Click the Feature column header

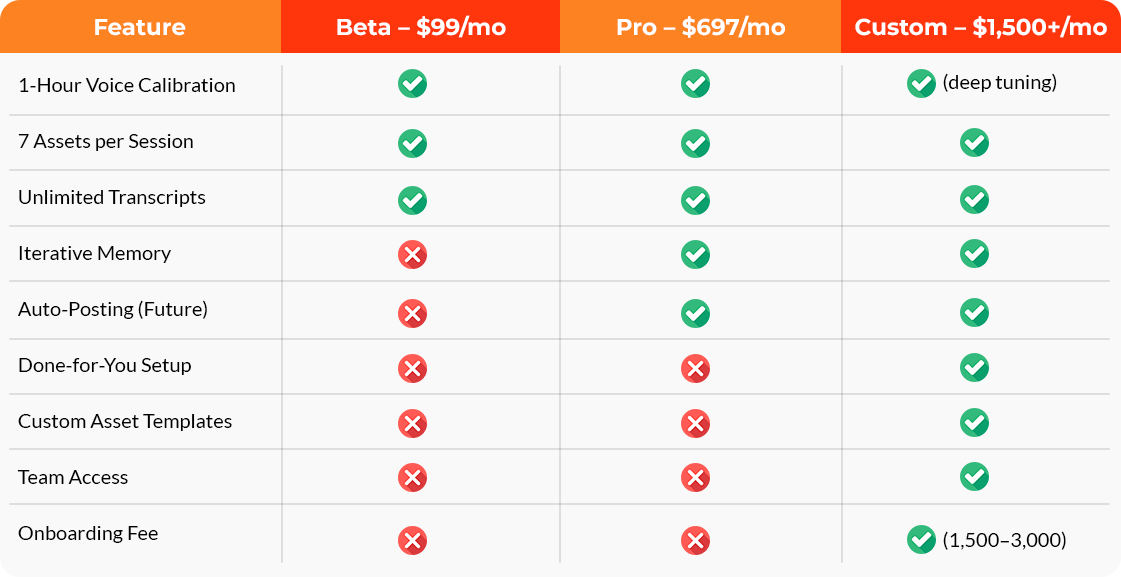coord(140,26)
